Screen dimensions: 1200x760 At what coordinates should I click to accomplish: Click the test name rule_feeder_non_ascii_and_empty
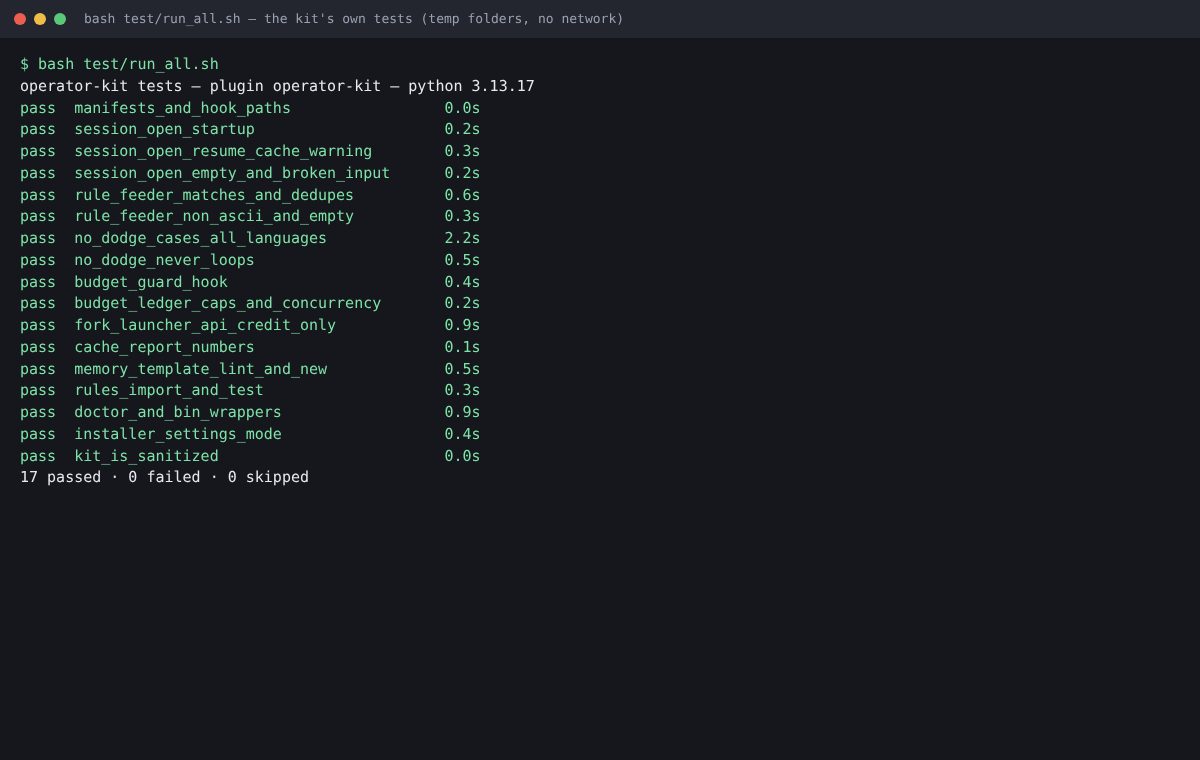214,216
